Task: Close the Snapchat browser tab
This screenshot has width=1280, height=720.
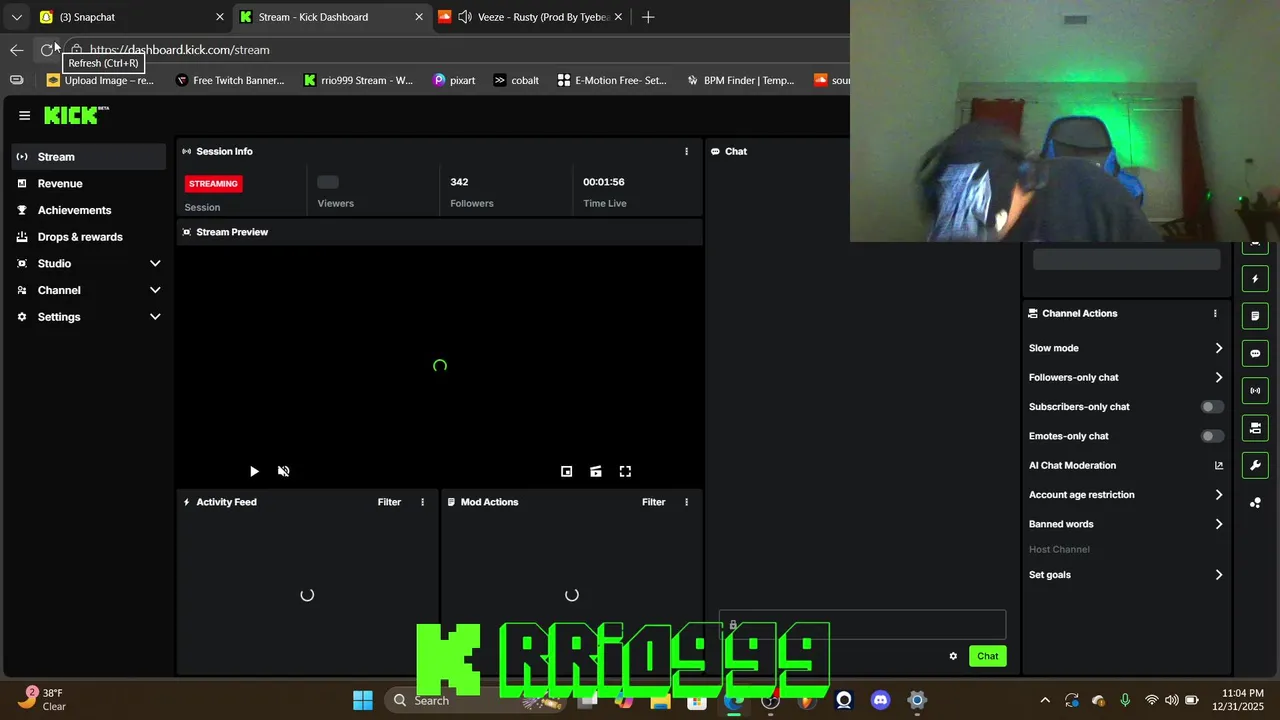Action: 220,17
